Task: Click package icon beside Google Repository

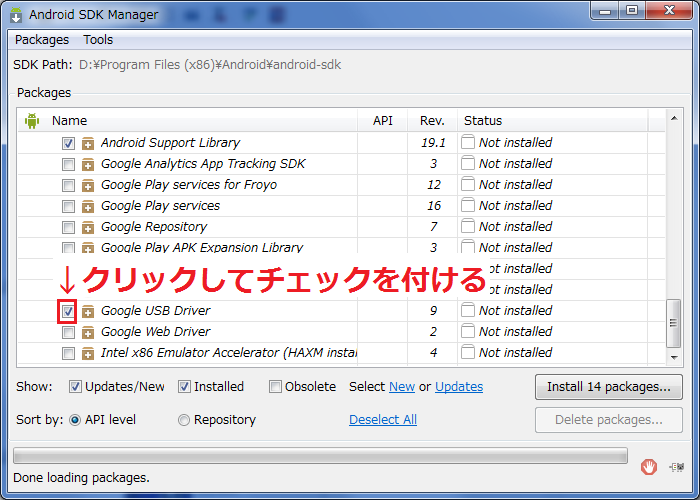Action: click(88, 228)
